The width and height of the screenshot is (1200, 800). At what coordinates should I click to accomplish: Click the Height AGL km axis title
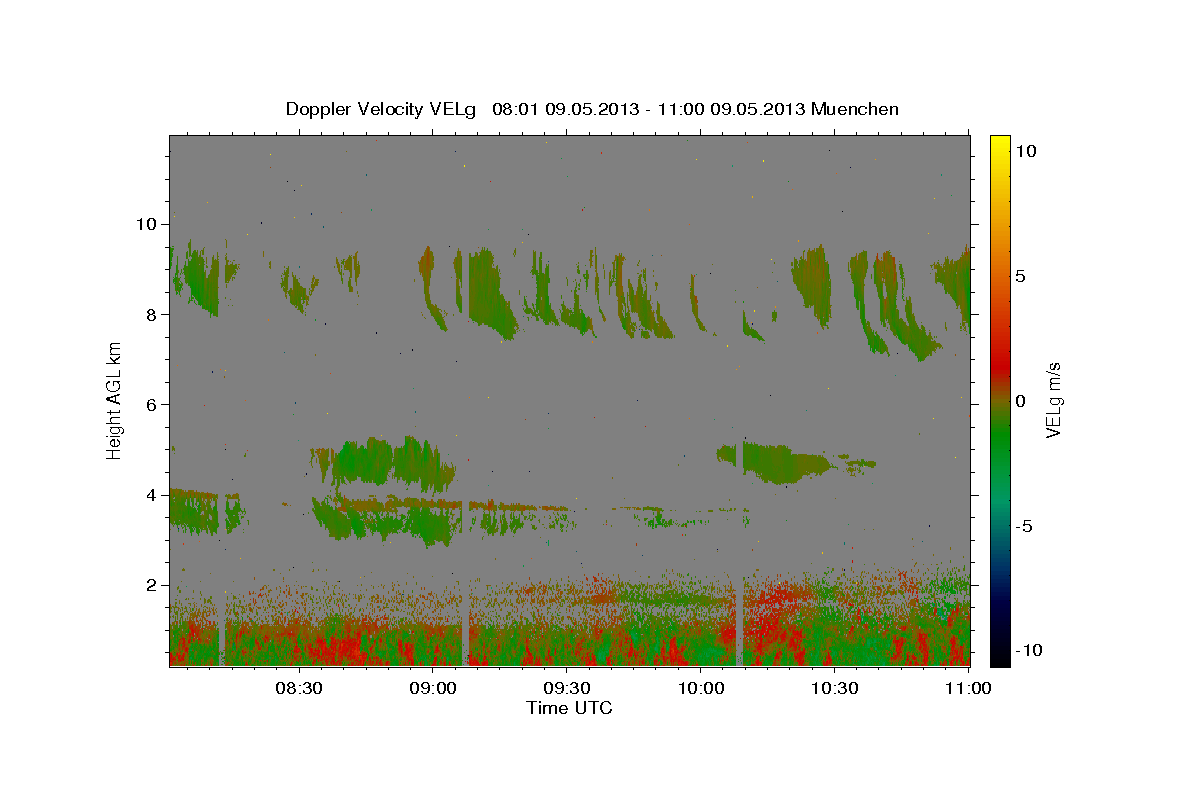point(114,401)
